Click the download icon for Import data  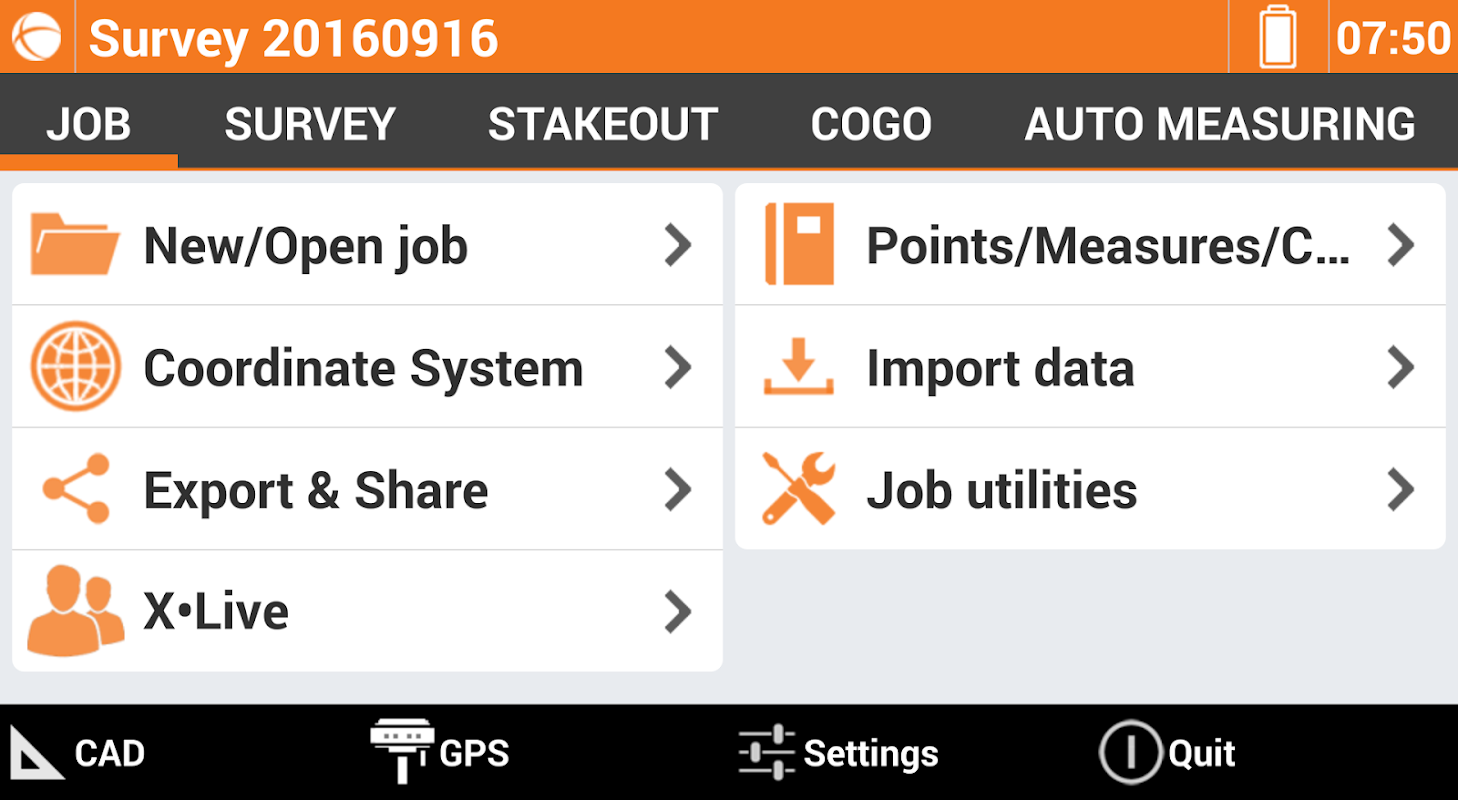tap(799, 367)
